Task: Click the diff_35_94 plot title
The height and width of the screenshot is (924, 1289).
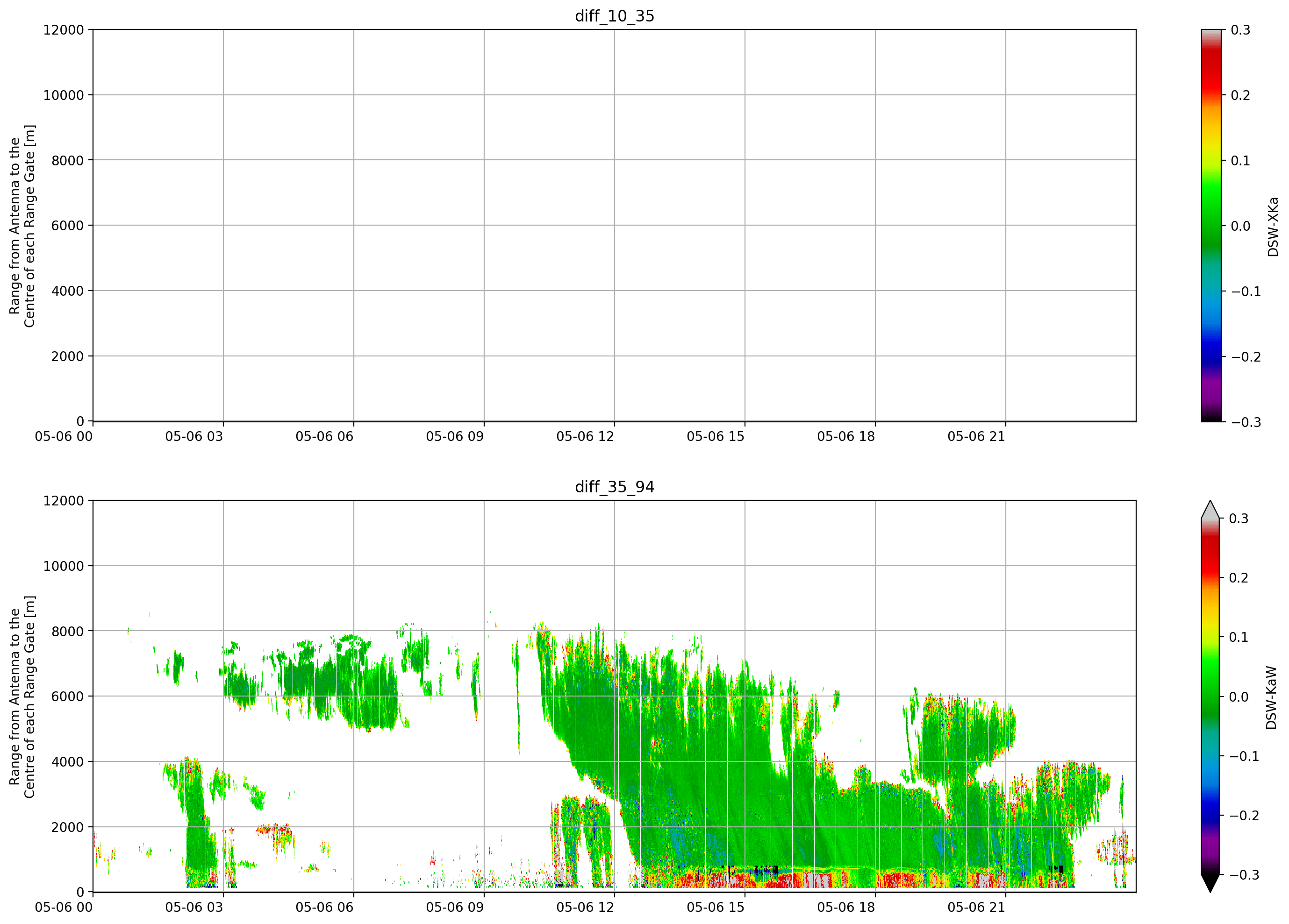Action: (615, 487)
